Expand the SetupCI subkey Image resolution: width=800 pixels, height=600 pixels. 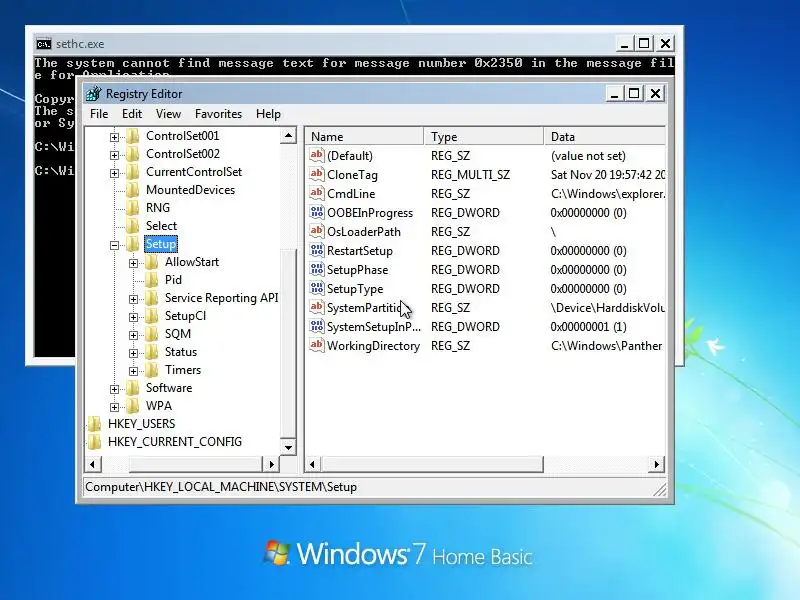[x=133, y=317]
